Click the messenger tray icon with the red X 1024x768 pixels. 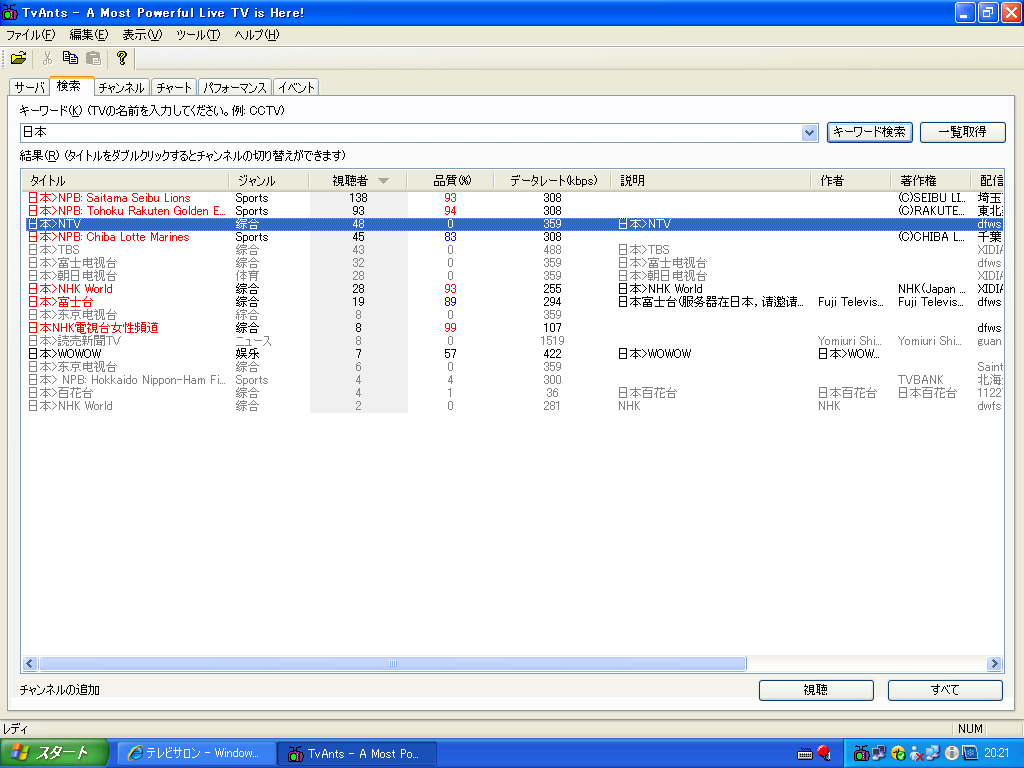point(916,754)
